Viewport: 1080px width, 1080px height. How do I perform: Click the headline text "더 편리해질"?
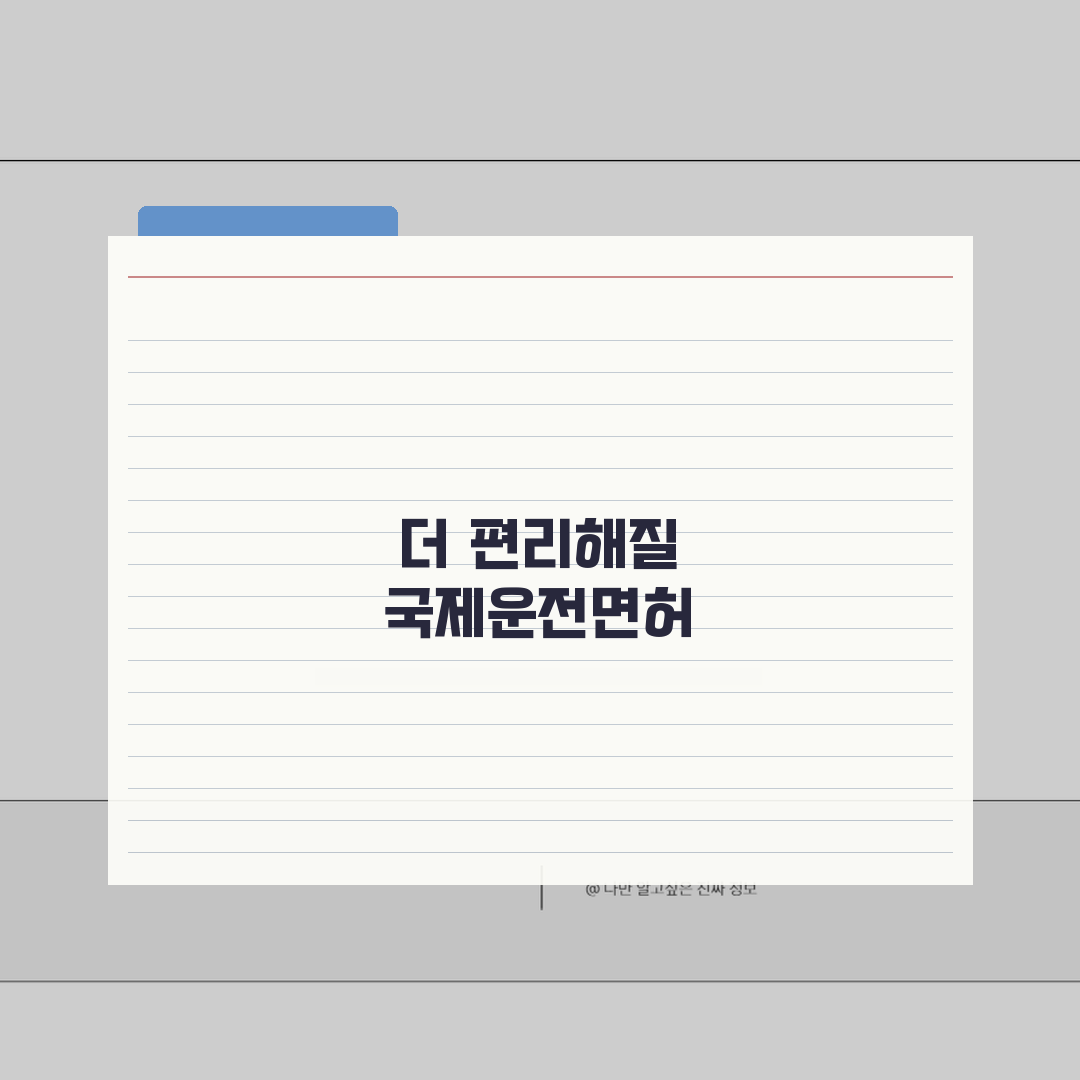pyautogui.click(x=539, y=543)
